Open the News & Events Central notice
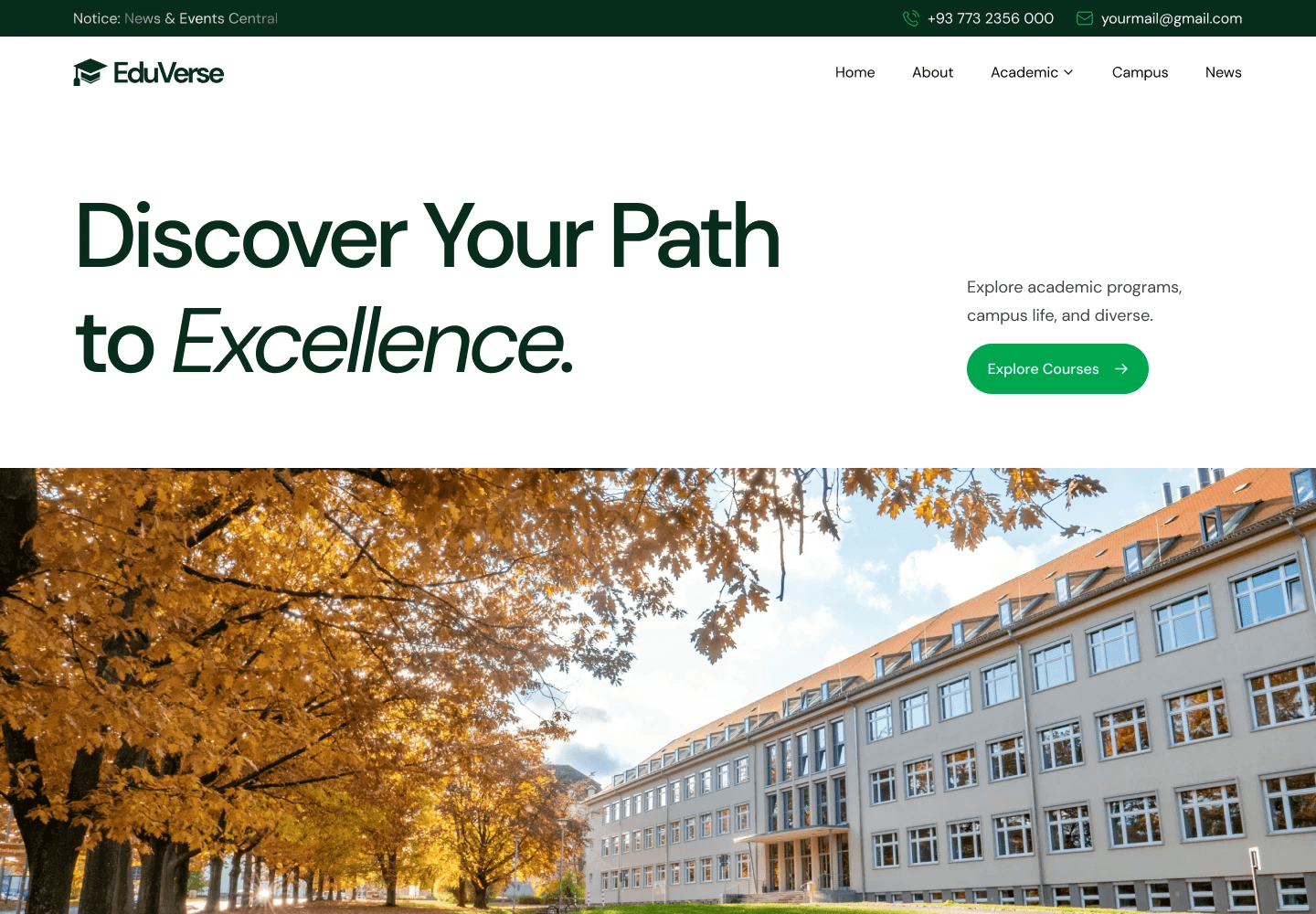 201,18
